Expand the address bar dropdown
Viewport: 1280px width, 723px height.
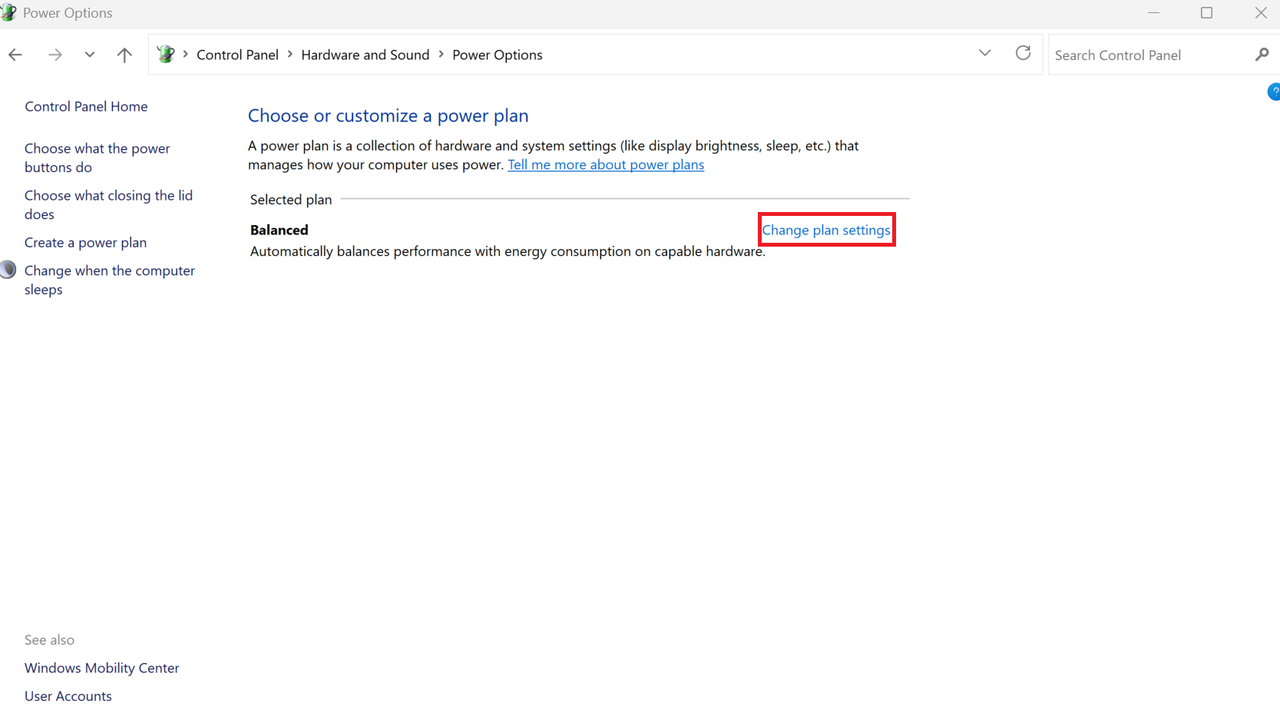pyautogui.click(x=985, y=53)
